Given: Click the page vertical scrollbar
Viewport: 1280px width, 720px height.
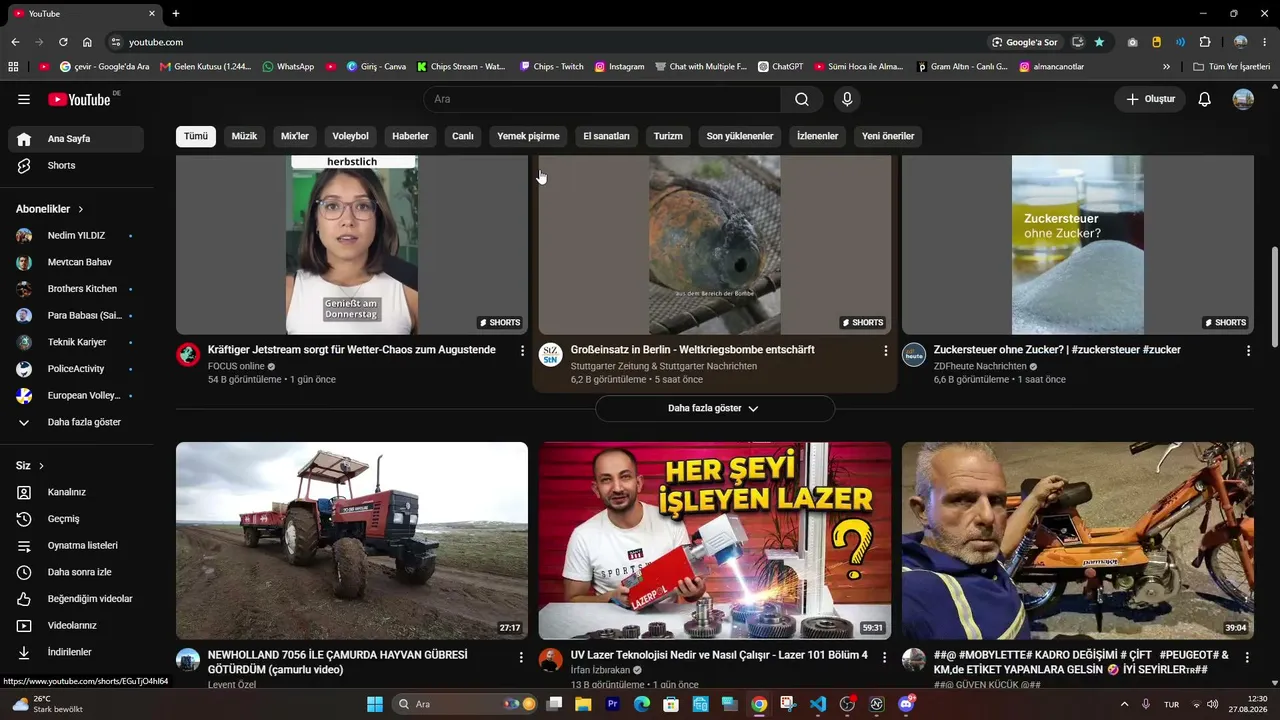Looking at the screenshot, I should (x=1274, y=298).
